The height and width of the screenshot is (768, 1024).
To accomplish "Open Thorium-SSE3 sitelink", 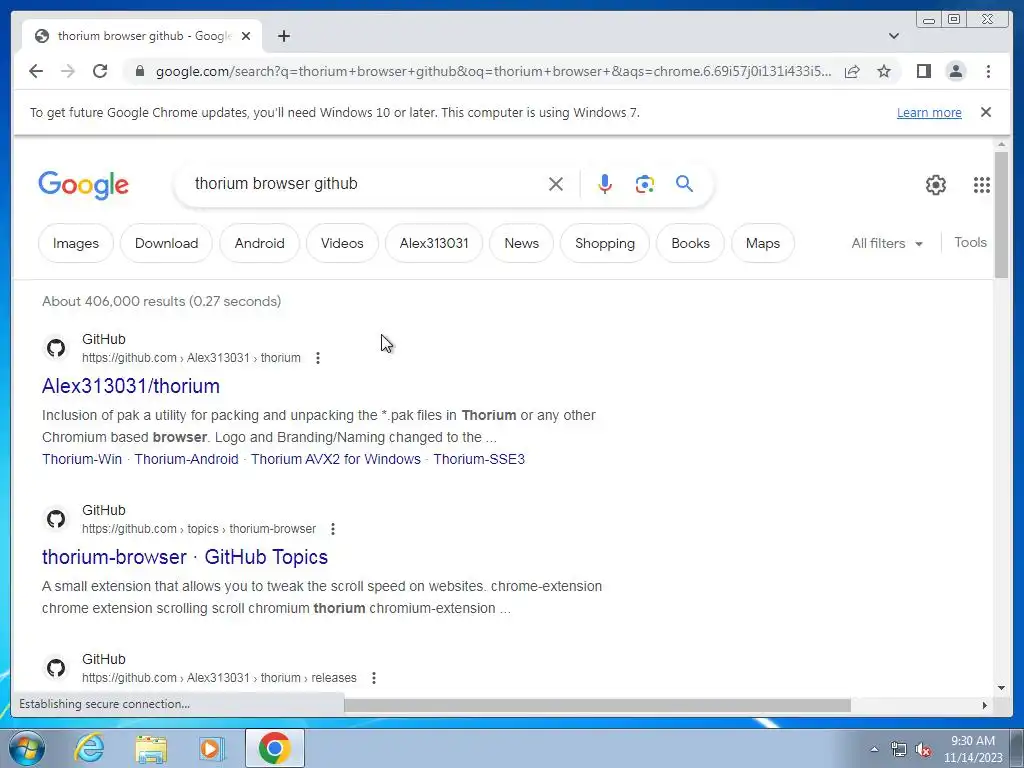I will coord(479,459).
